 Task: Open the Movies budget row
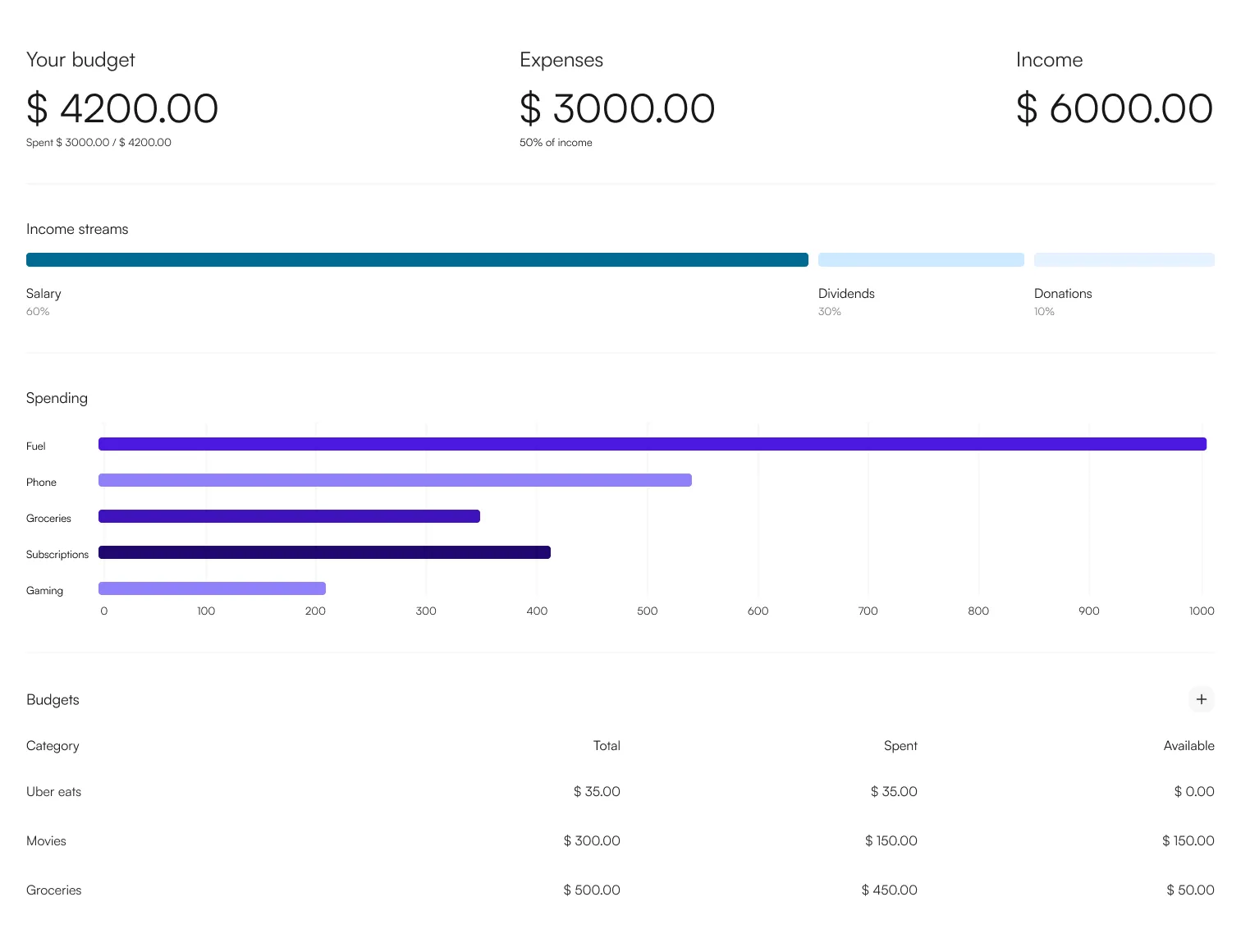(x=46, y=841)
